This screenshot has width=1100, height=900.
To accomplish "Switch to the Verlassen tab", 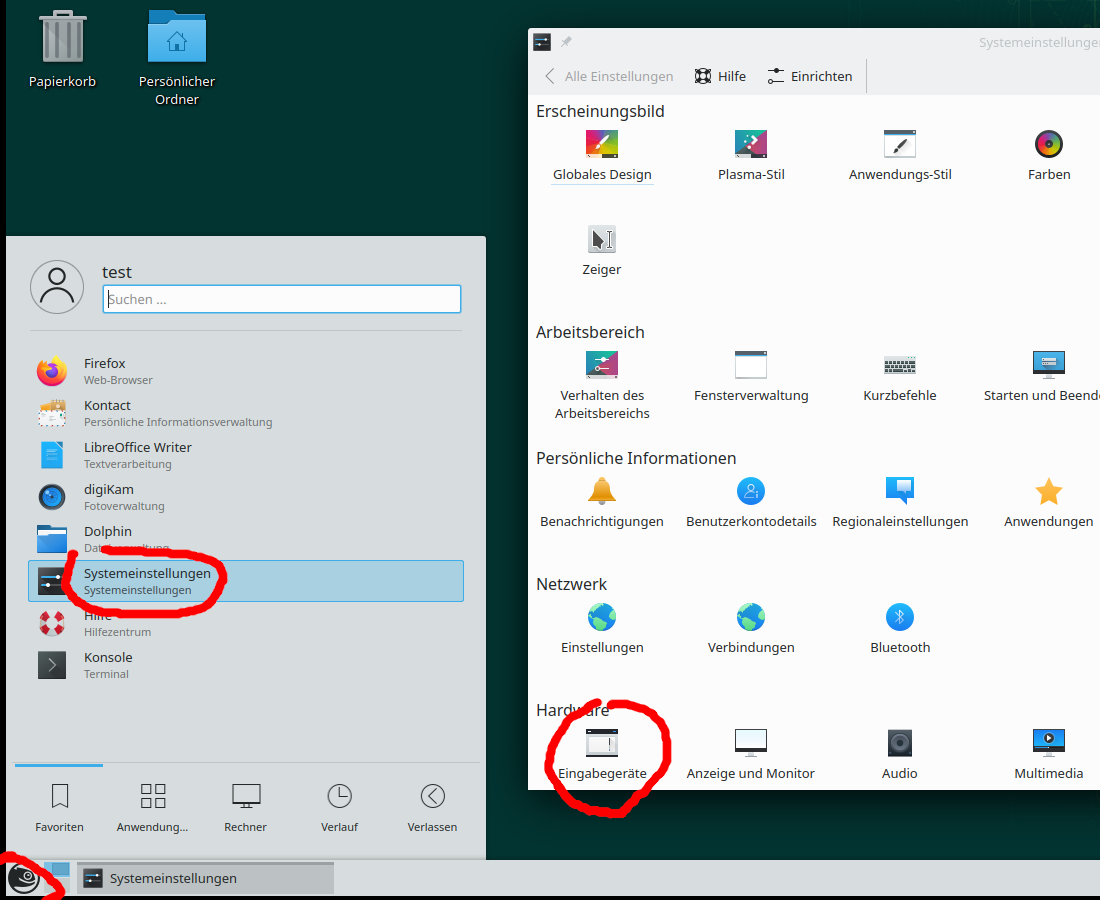I will coord(432,807).
